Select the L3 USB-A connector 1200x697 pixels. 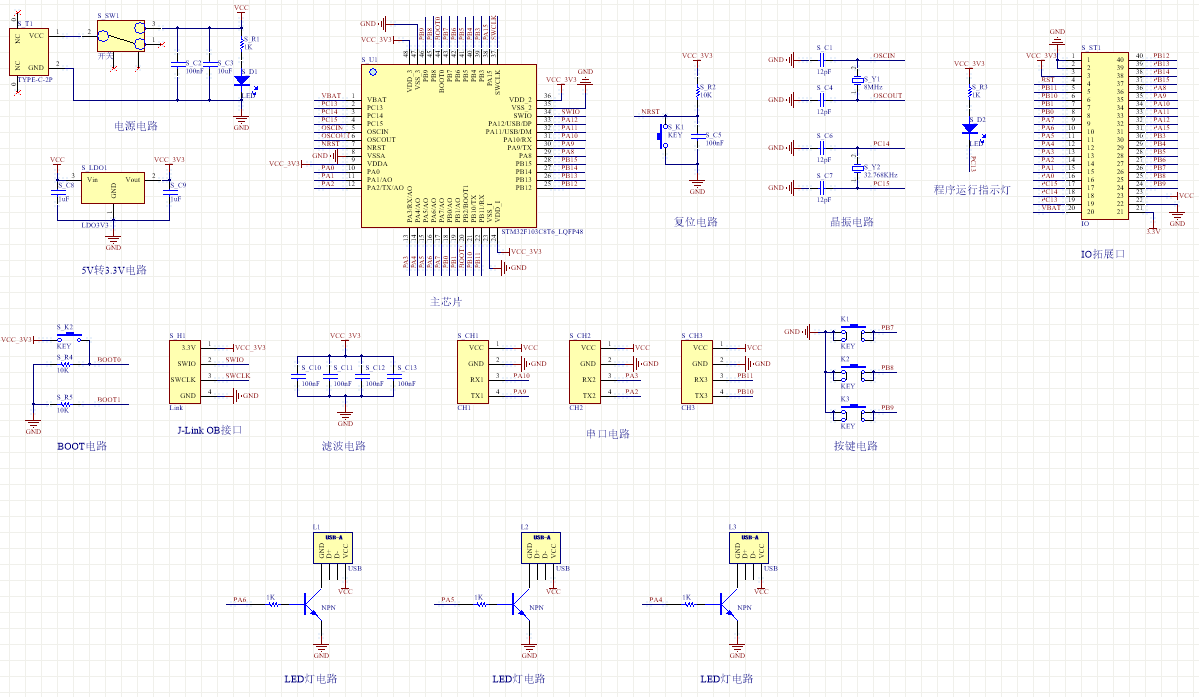pos(750,547)
